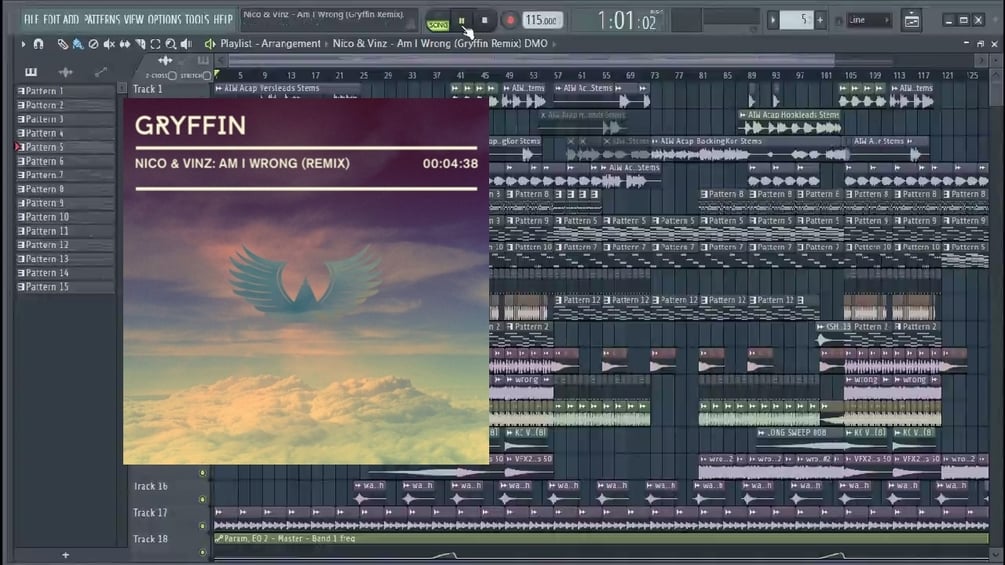Stop playback with the stop button
Viewport: 1005px width, 565px height.
coord(485,20)
